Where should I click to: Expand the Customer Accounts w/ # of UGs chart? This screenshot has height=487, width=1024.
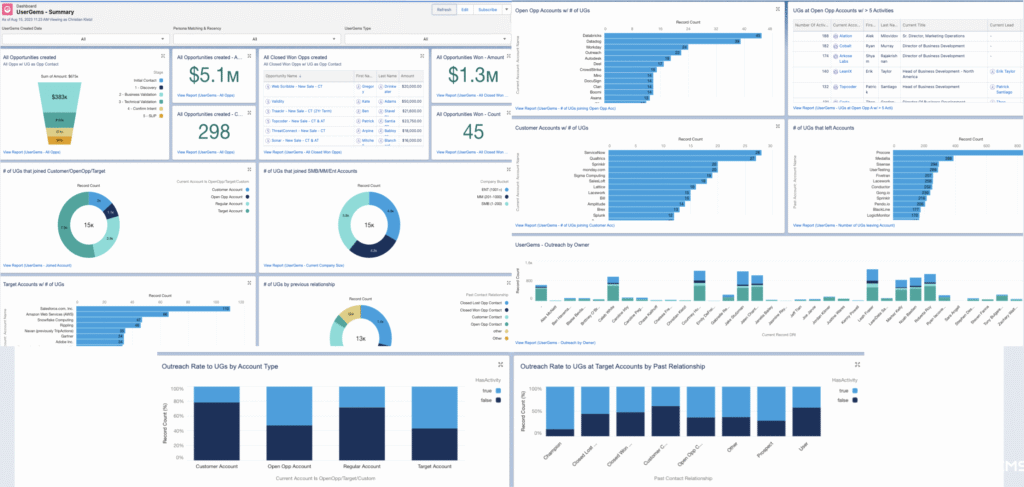(778, 127)
